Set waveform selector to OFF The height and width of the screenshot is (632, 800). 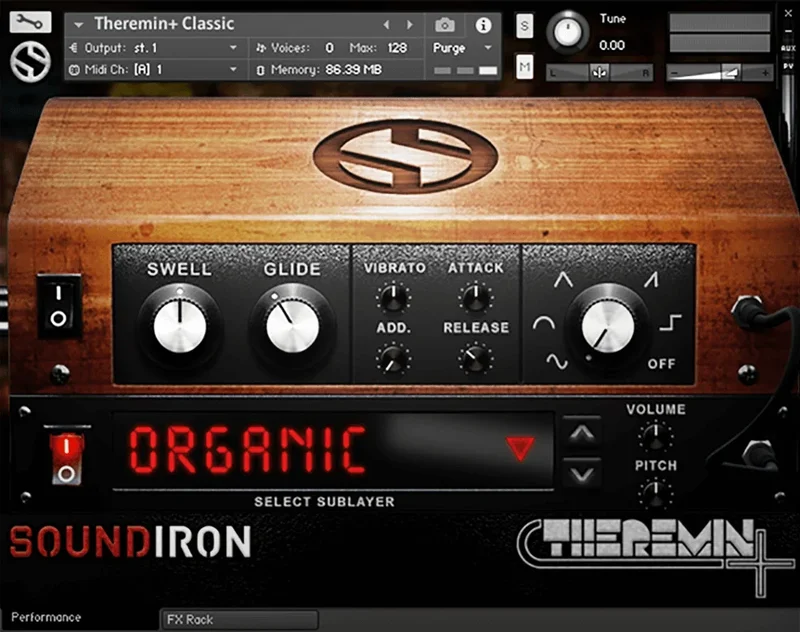(661, 364)
